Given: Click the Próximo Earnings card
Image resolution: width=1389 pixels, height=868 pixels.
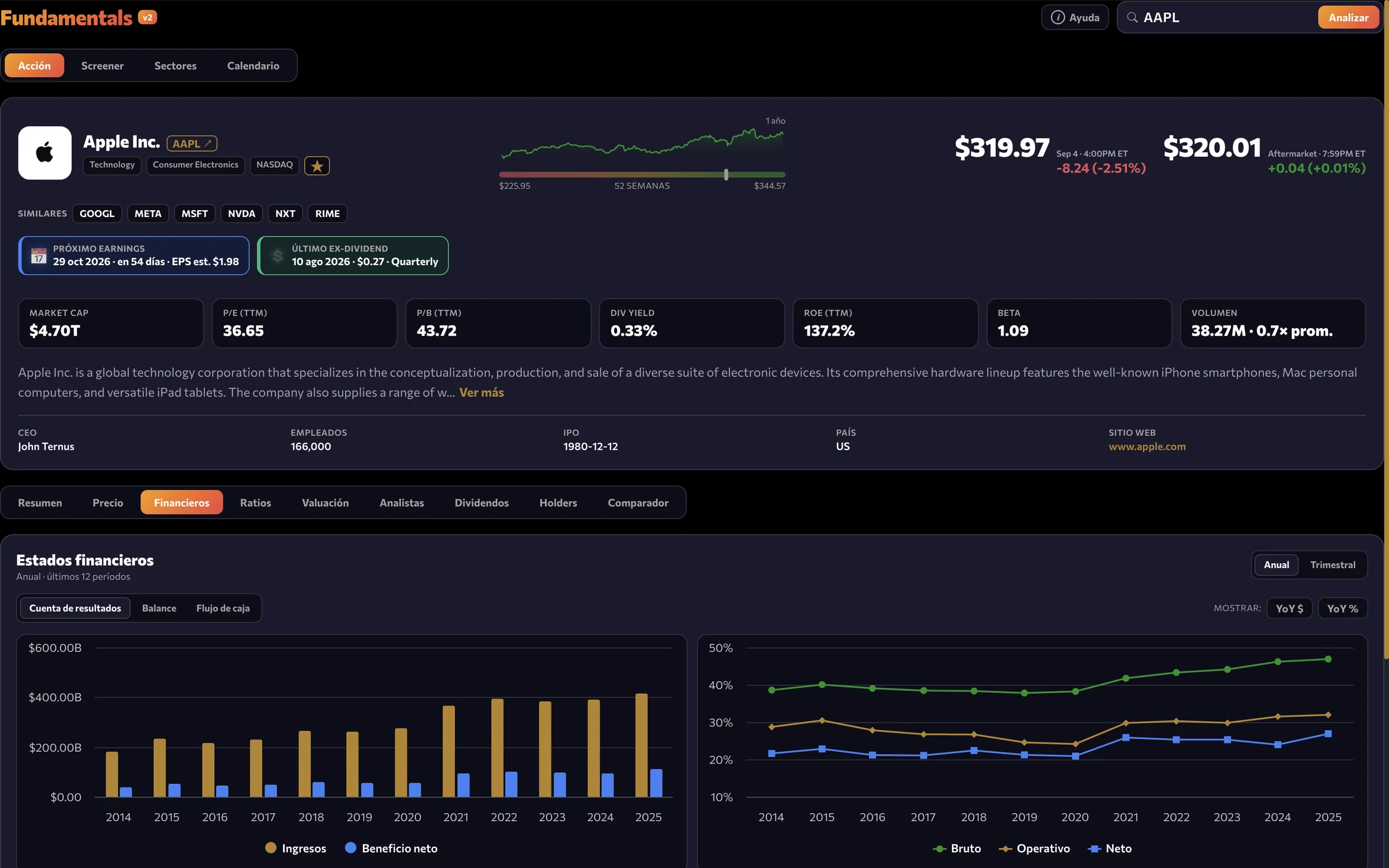Looking at the screenshot, I should (134, 255).
